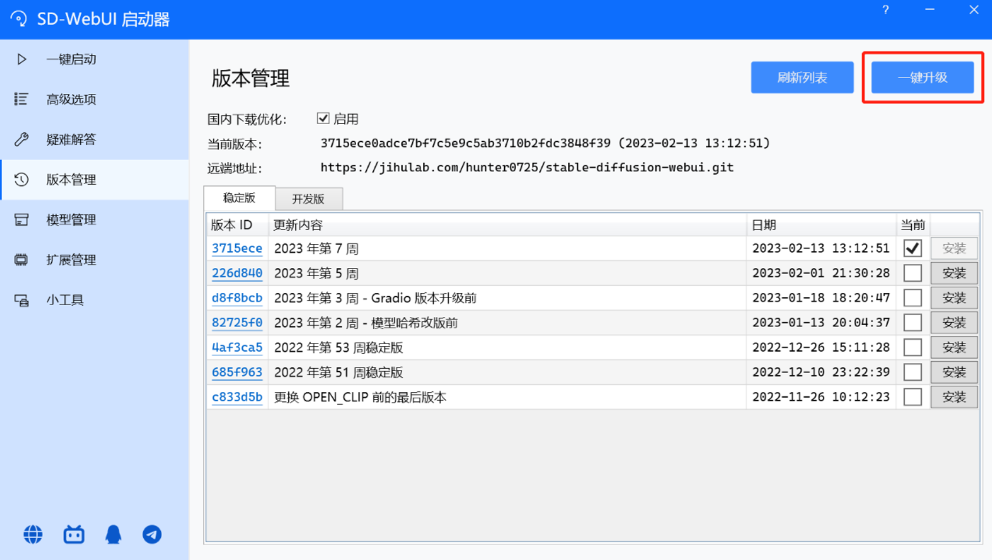Click the help question mark icon
This screenshot has height=560, width=992.
(x=886, y=10)
